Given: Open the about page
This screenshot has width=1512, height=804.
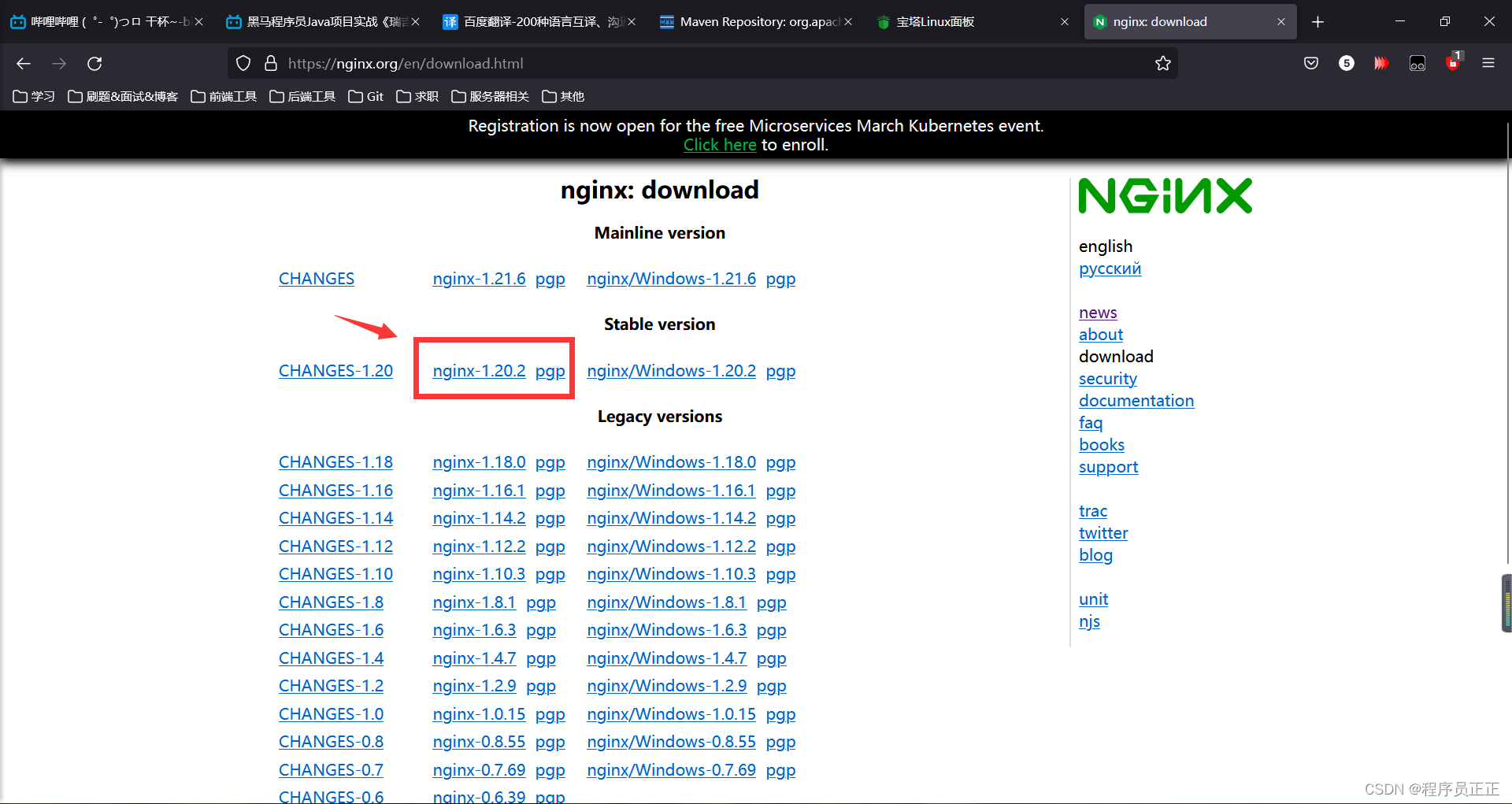Looking at the screenshot, I should point(1101,335).
